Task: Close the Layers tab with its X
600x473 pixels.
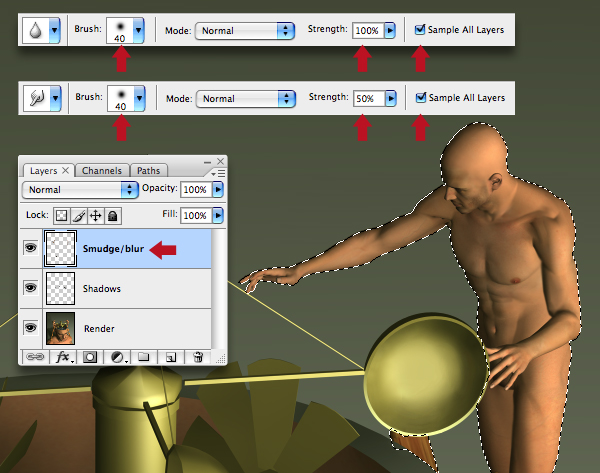Action: click(x=66, y=170)
